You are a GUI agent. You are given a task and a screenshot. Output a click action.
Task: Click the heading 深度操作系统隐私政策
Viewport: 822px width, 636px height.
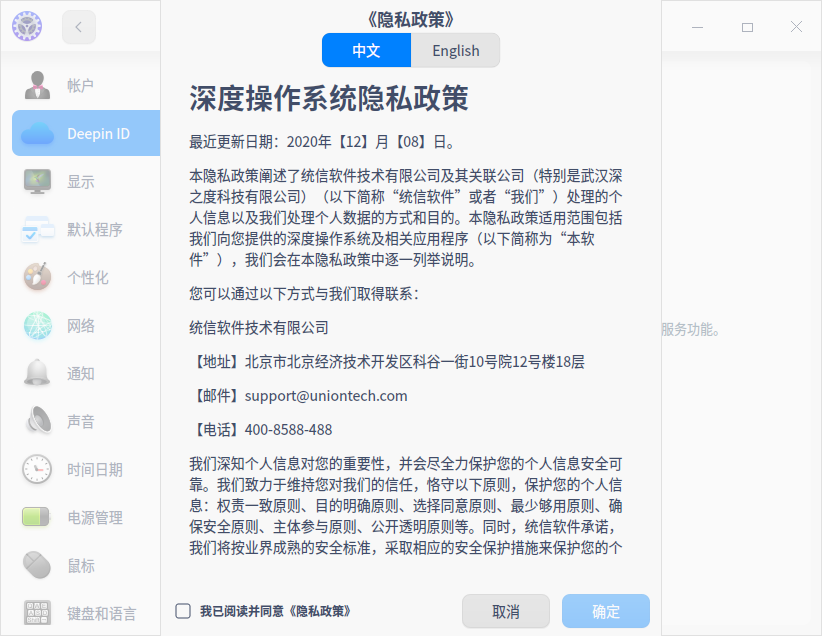329,98
